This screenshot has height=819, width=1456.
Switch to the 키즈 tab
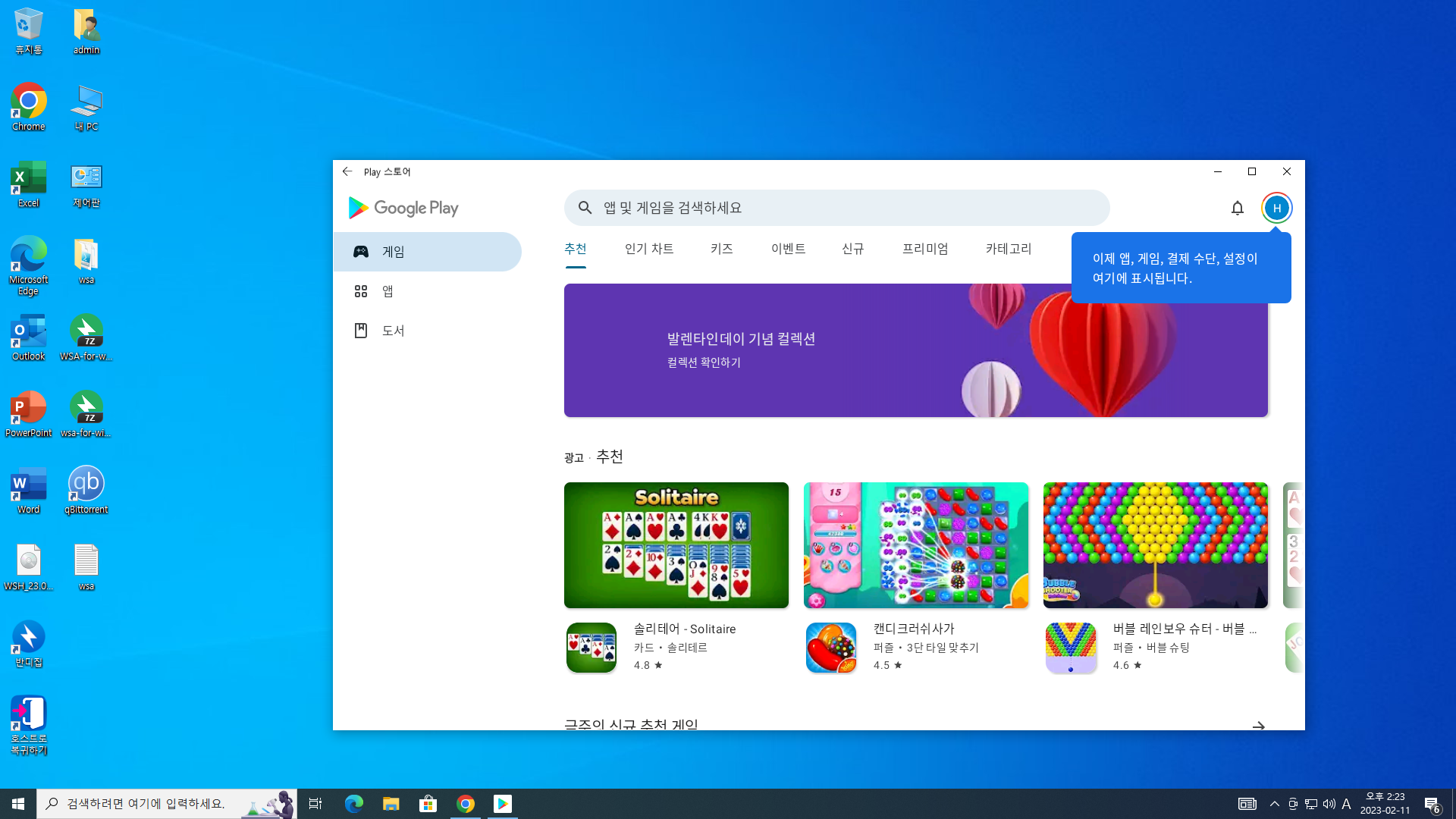pyautogui.click(x=722, y=249)
